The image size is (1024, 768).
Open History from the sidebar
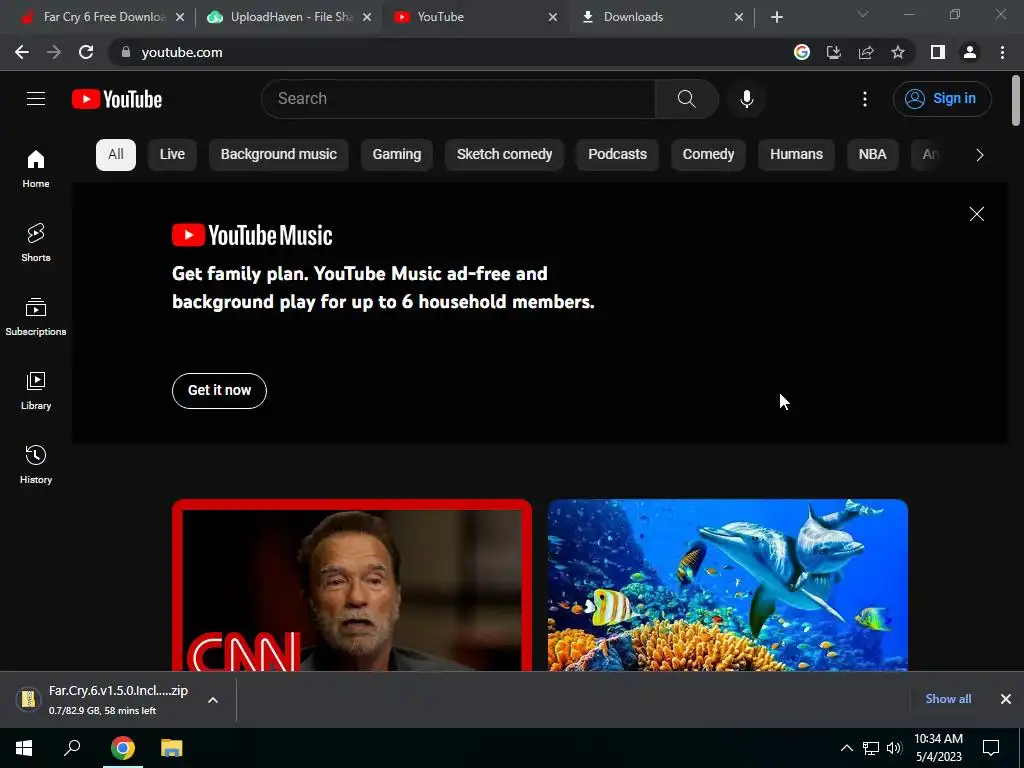36,464
